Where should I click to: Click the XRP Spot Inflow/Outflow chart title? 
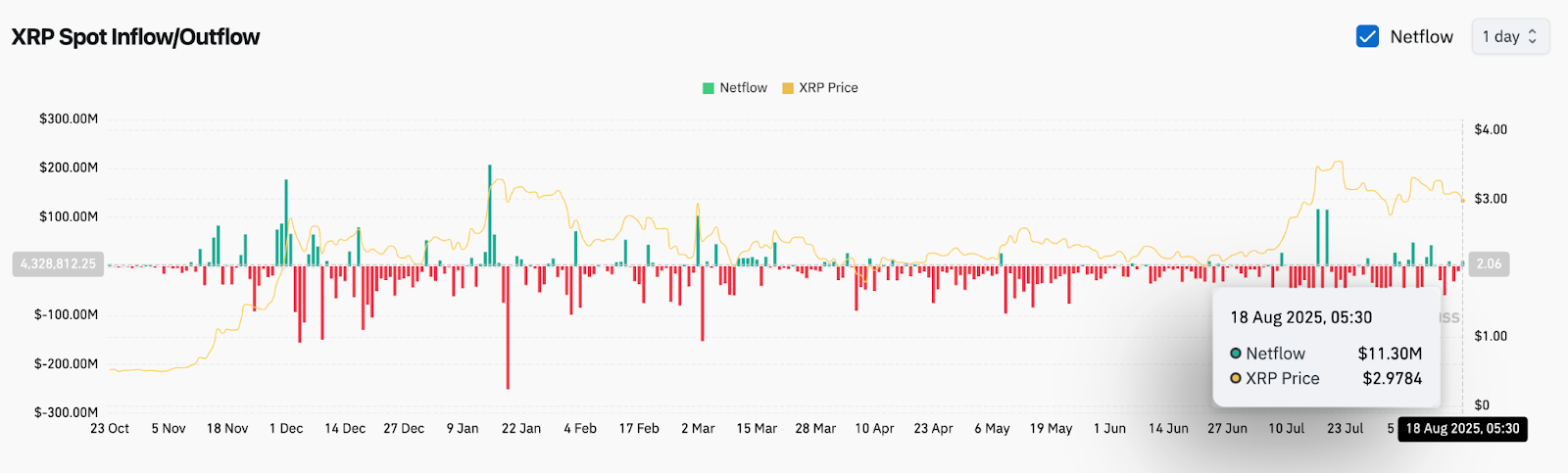(x=135, y=37)
